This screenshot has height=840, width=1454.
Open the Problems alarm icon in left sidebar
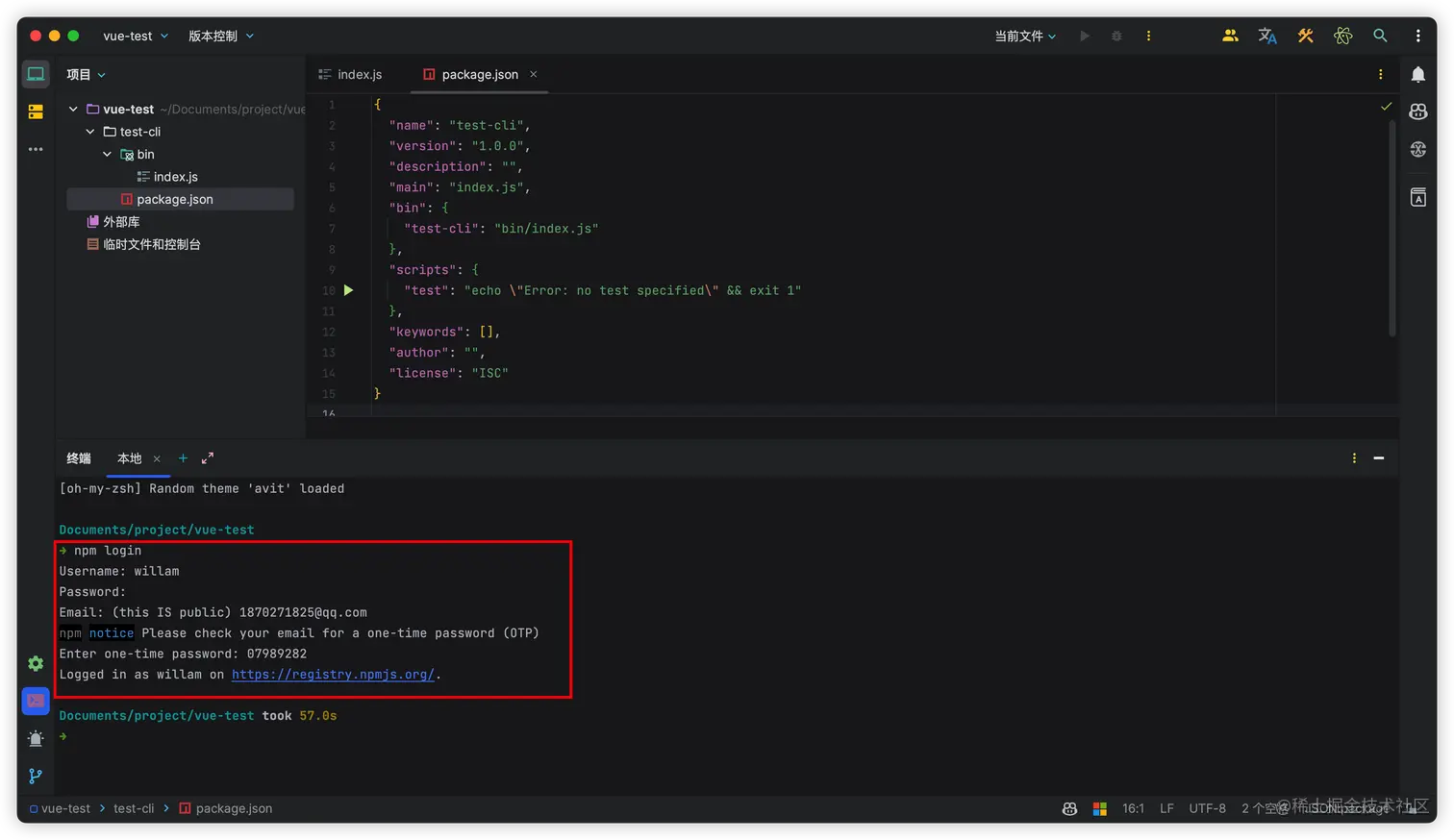click(36, 738)
